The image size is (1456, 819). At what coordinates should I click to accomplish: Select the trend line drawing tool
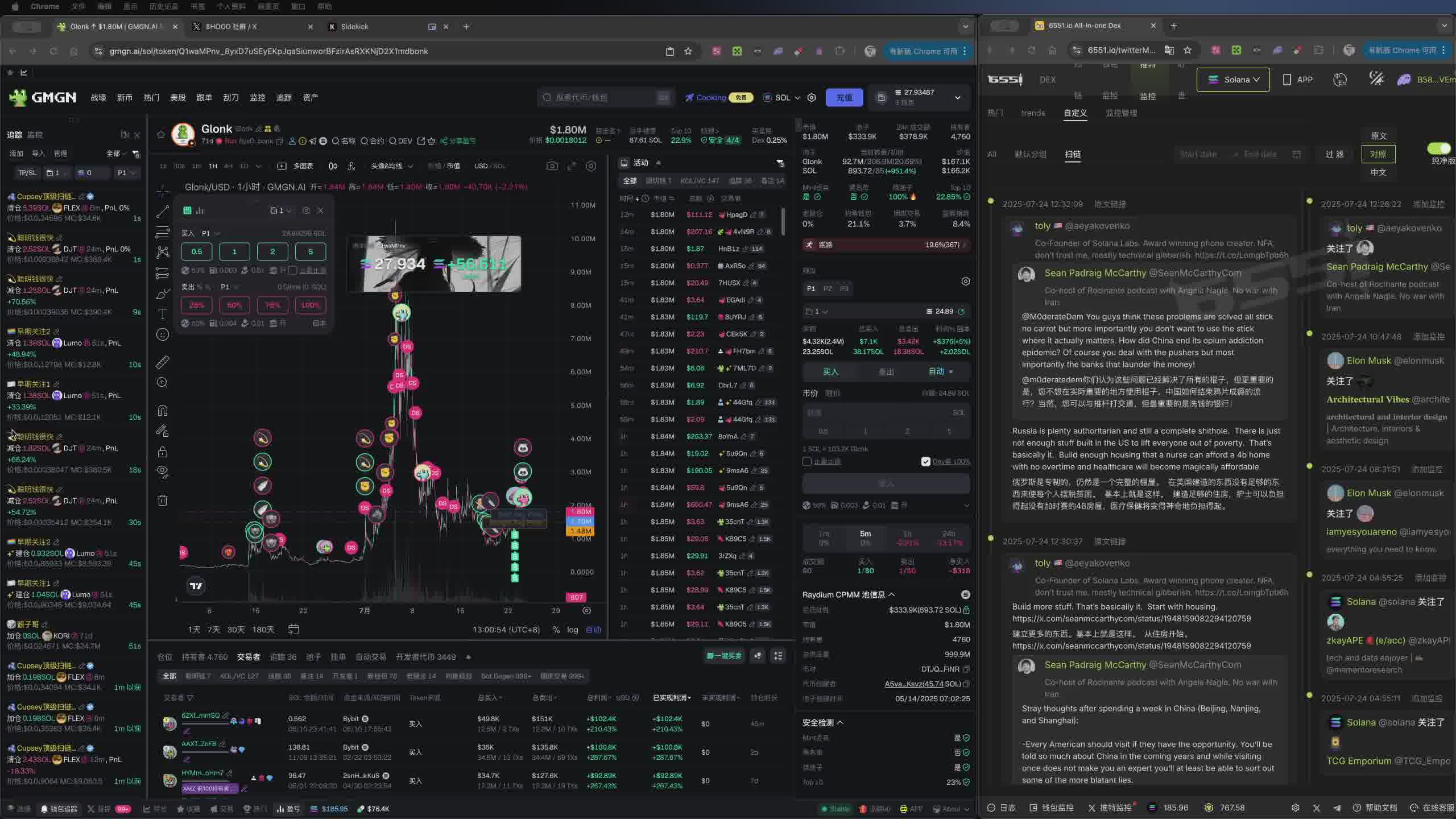coord(163,212)
